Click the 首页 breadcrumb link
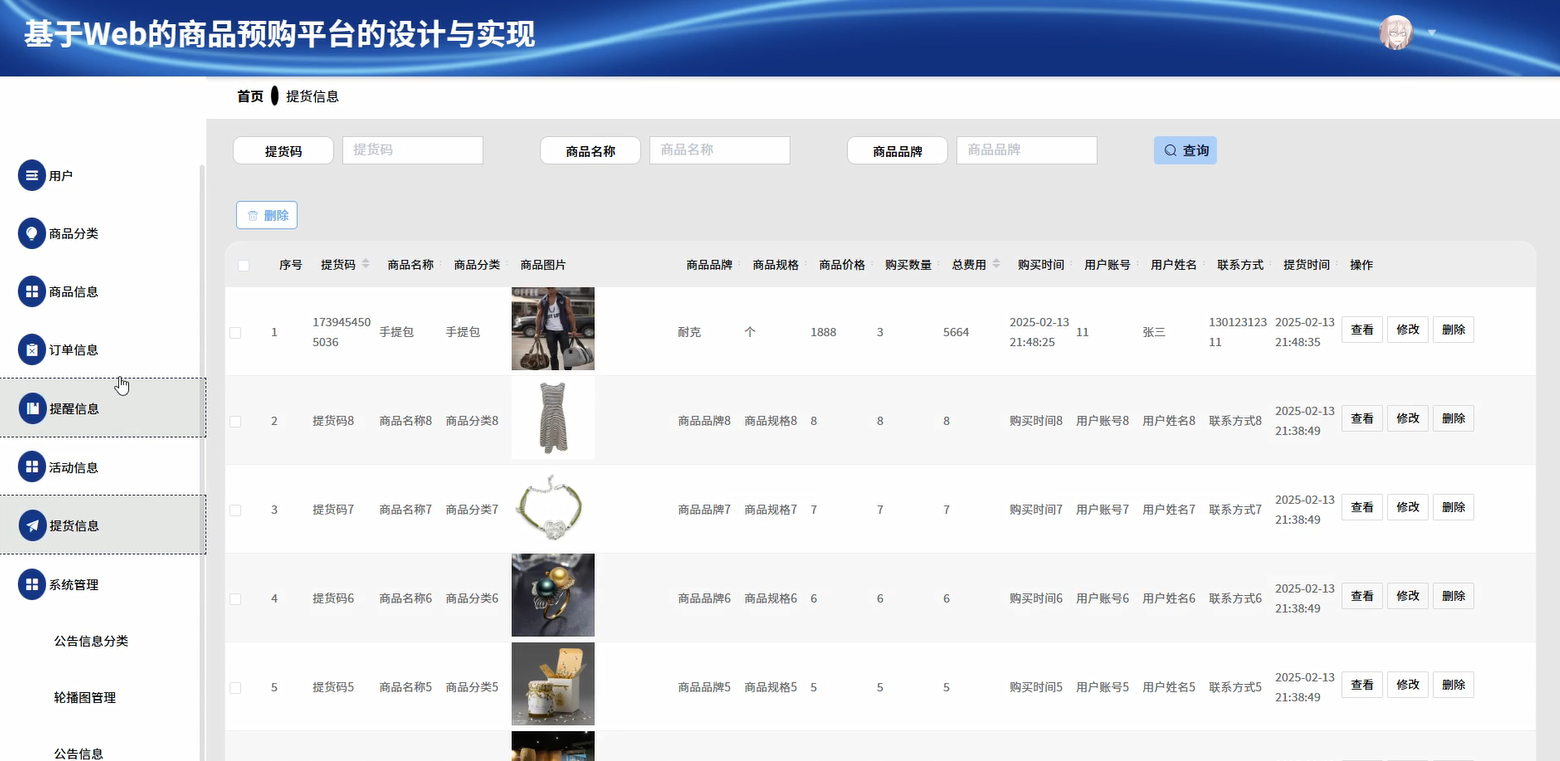The image size is (1560, 761). click(250, 96)
